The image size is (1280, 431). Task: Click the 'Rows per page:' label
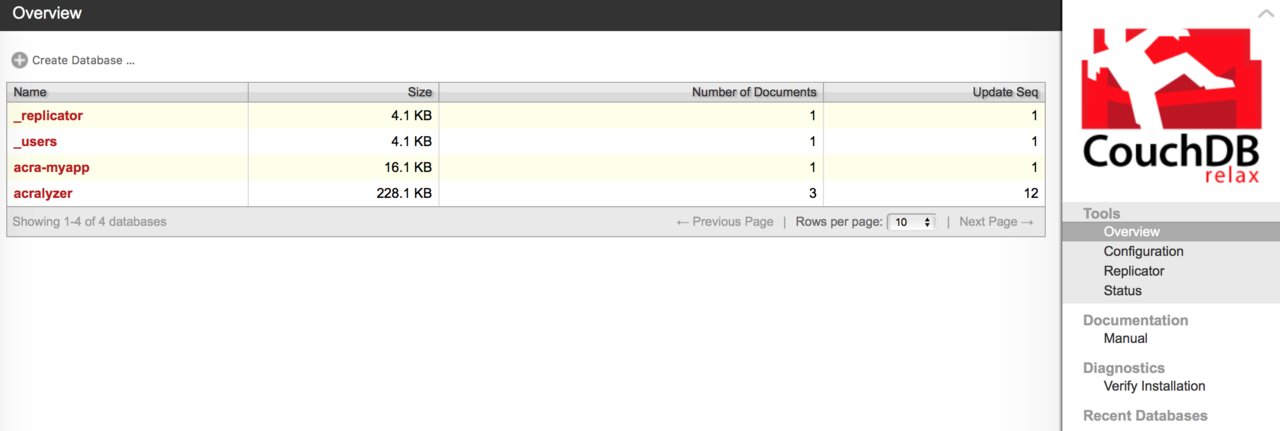(839, 222)
